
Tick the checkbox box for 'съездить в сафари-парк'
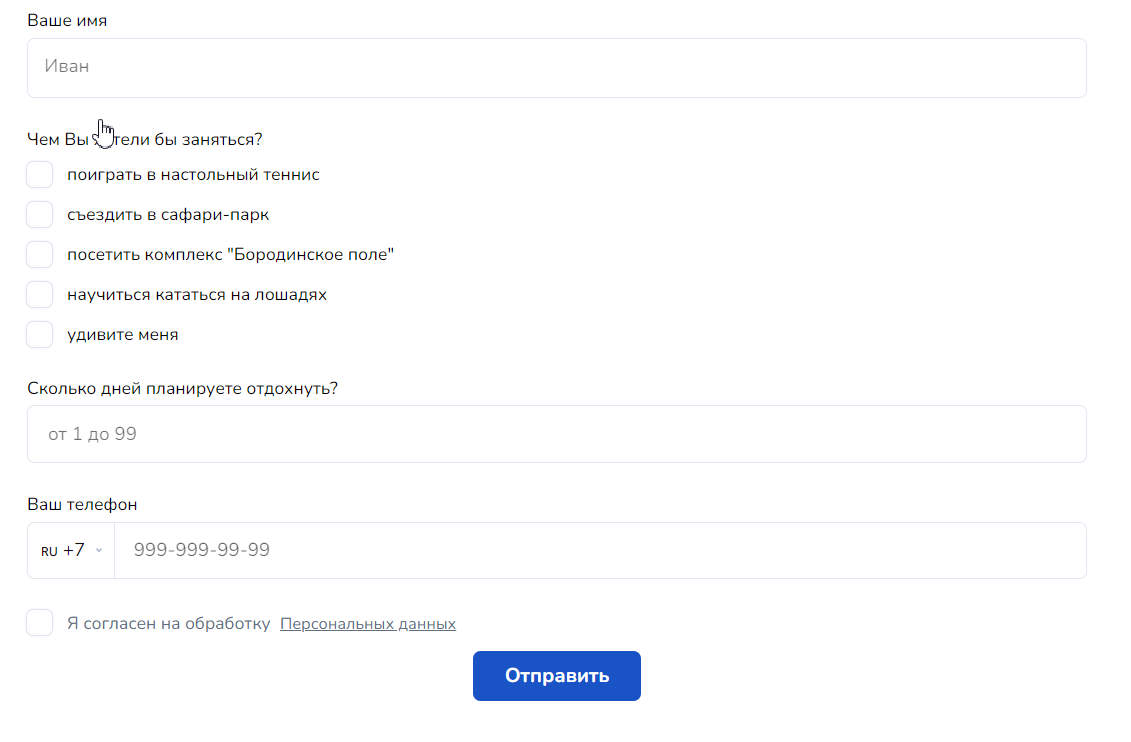[40, 215]
